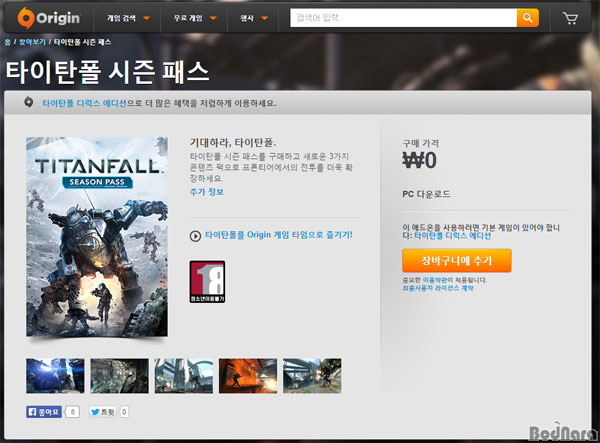Image resolution: width=600 pixels, height=443 pixels.
Task: Open the third screenshot thumbnail
Action: tap(184, 376)
